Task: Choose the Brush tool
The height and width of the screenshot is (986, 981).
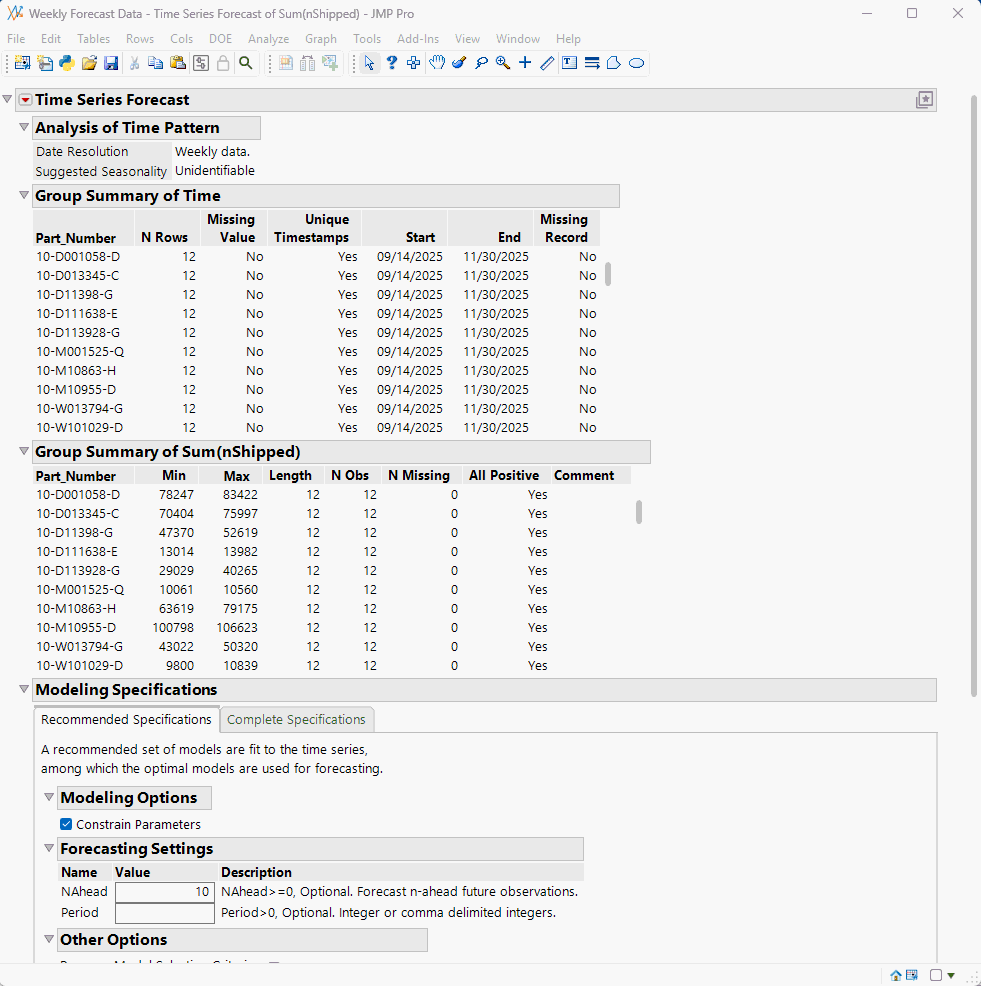Action: (x=459, y=63)
